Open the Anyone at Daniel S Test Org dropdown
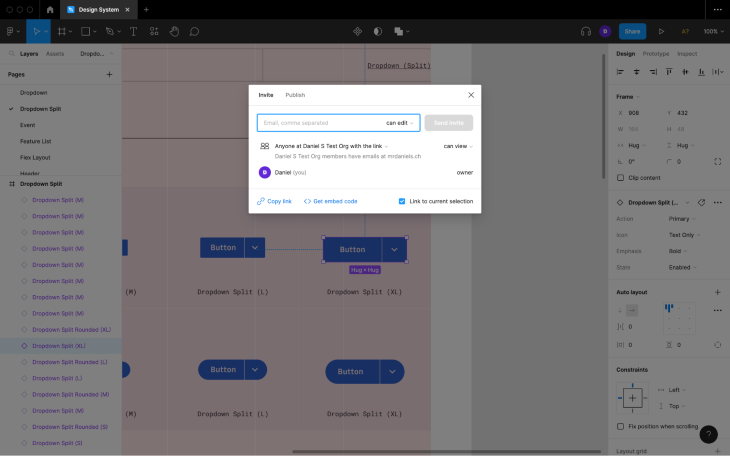 pos(331,146)
